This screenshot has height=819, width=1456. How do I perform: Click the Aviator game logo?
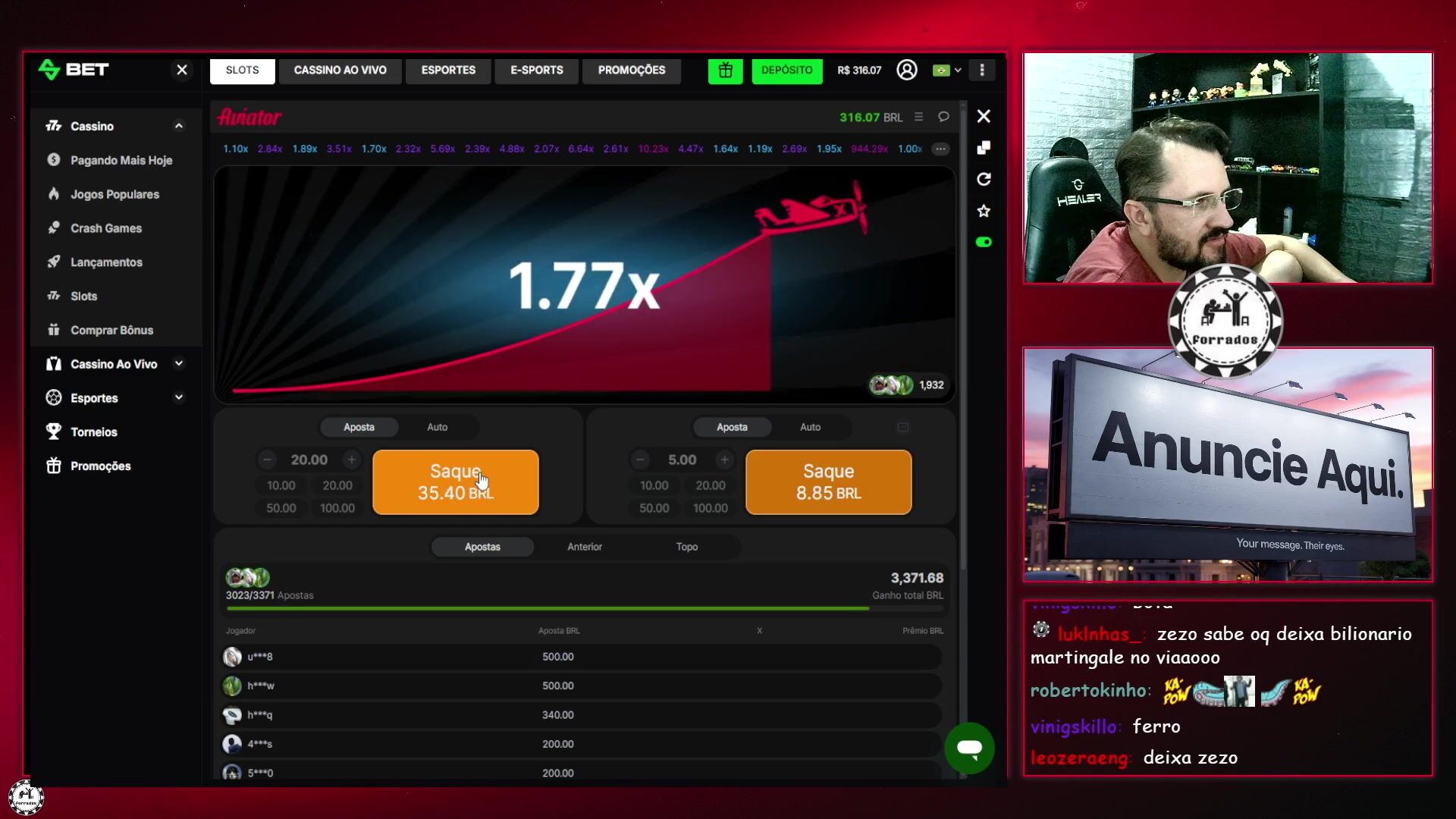pos(249,117)
